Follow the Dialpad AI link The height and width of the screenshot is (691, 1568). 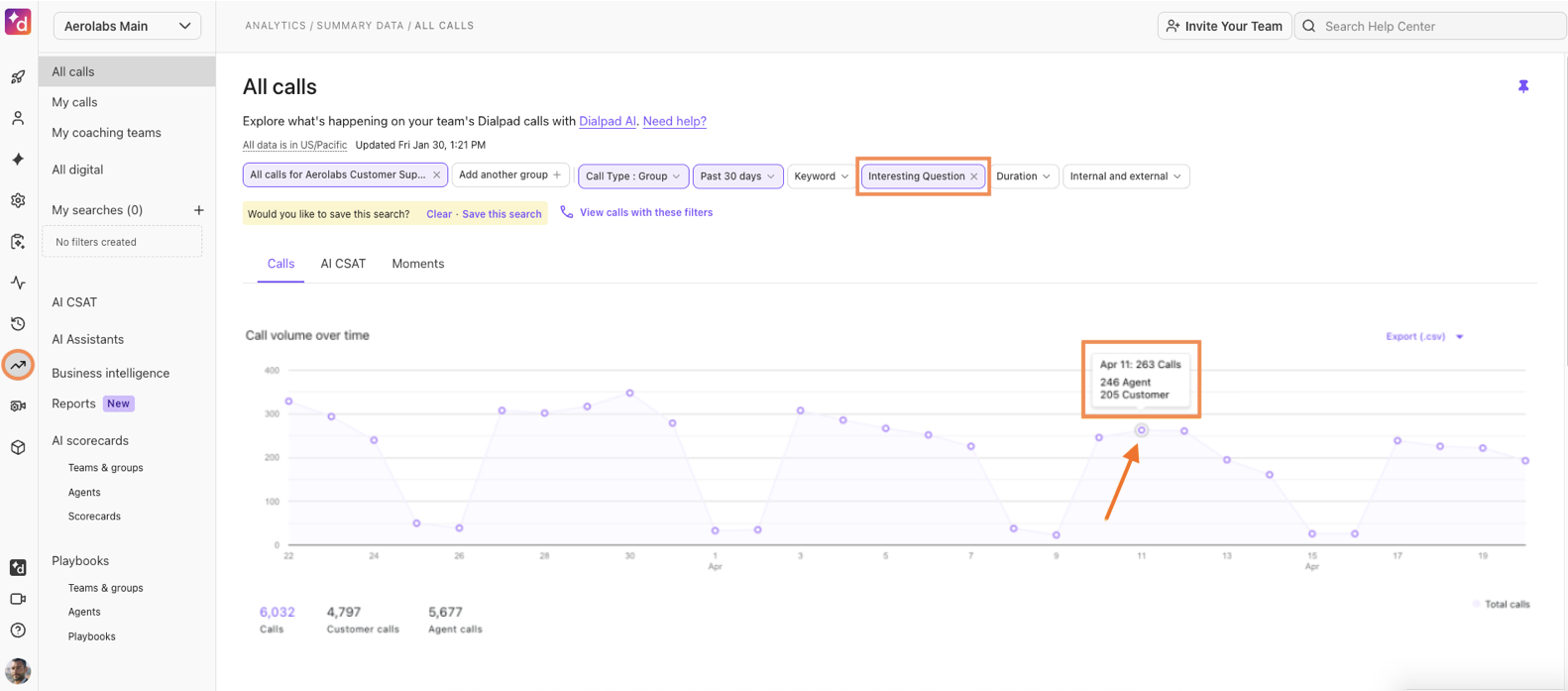click(608, 121)
